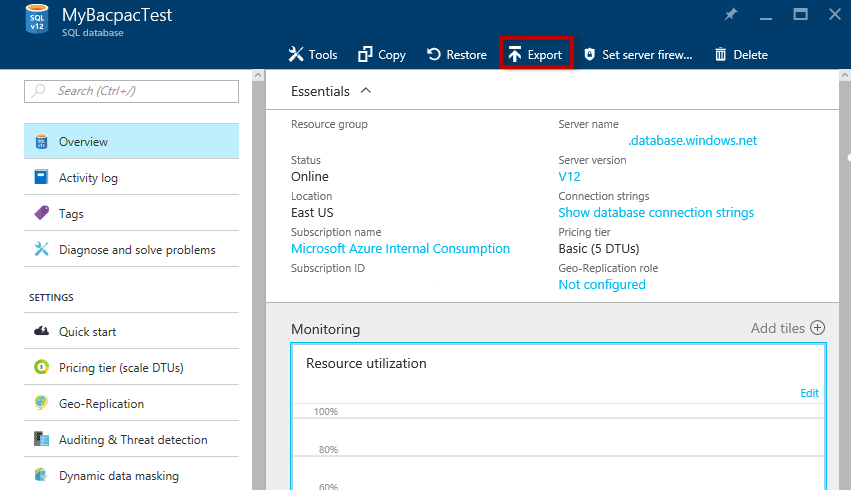Click the Restore database icon
The width and height of the screenshot is (851, 490).
coord(434,54)
